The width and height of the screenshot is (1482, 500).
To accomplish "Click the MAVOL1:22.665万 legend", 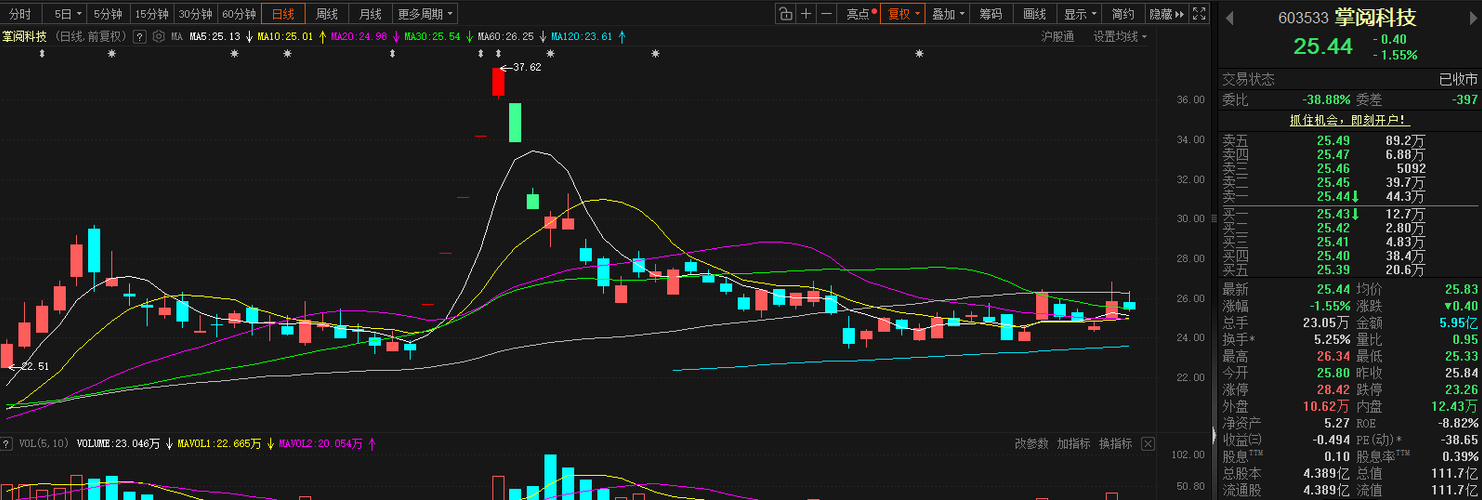I will 220,443.
